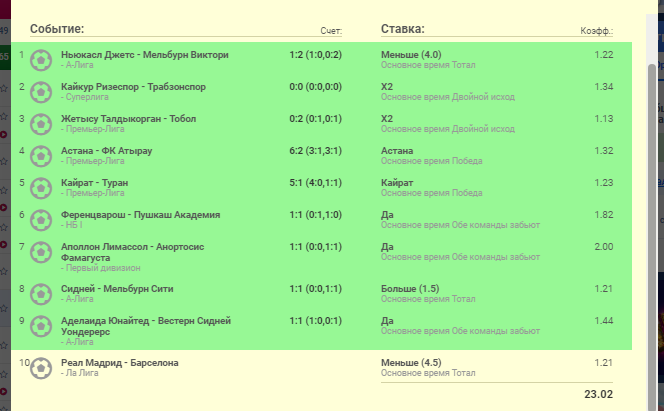The image size is (664, 411).
Task: Click the Ставка column header
Action: click(403, 29)
